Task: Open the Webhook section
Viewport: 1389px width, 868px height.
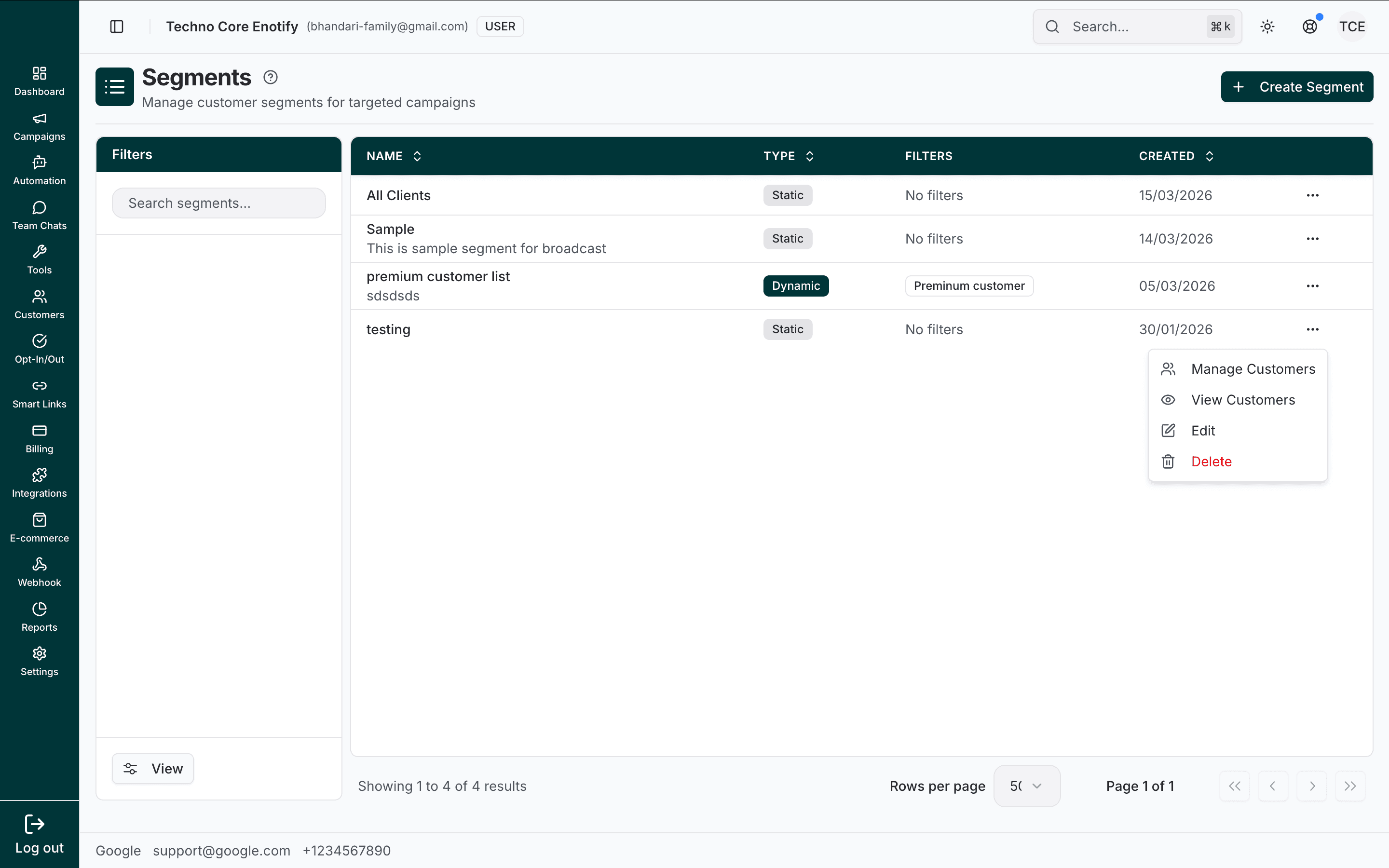Action: click(39, 573)
